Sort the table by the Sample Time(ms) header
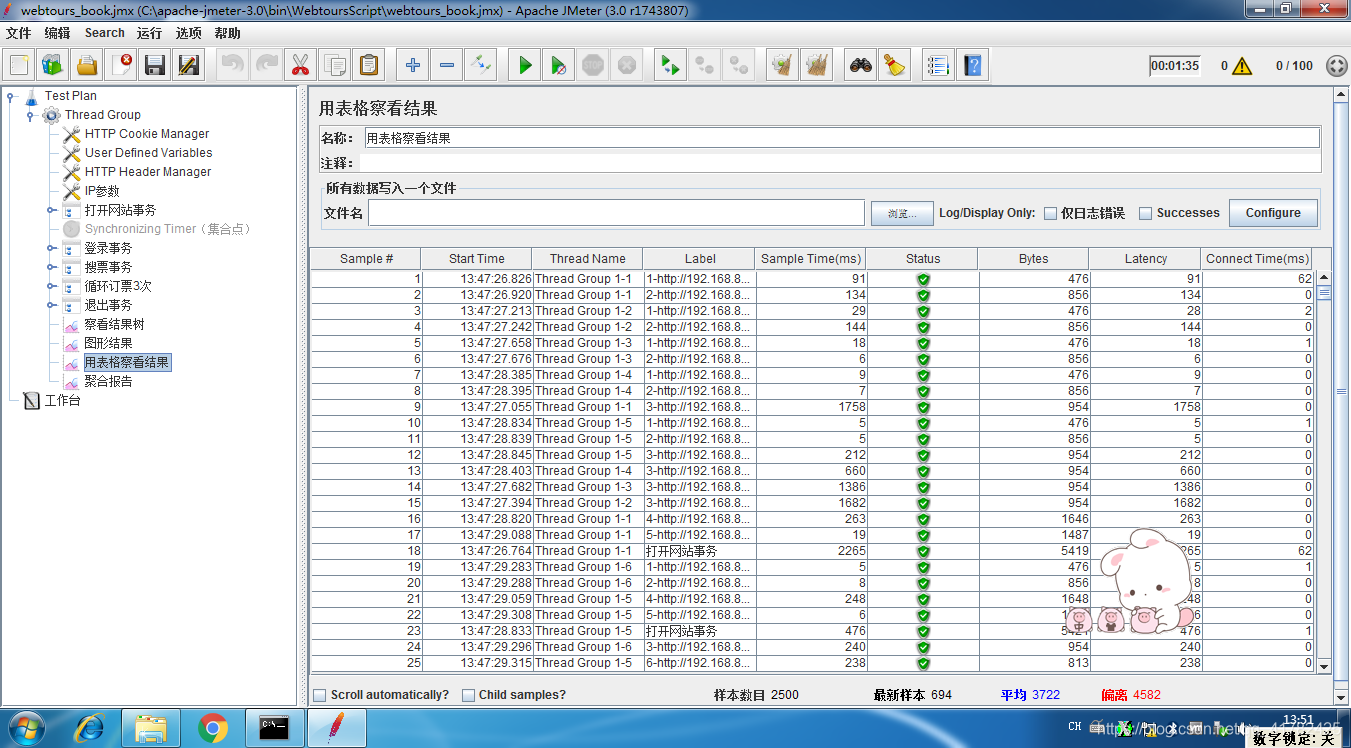1351x748 pixels. click(x=810, y=259)
